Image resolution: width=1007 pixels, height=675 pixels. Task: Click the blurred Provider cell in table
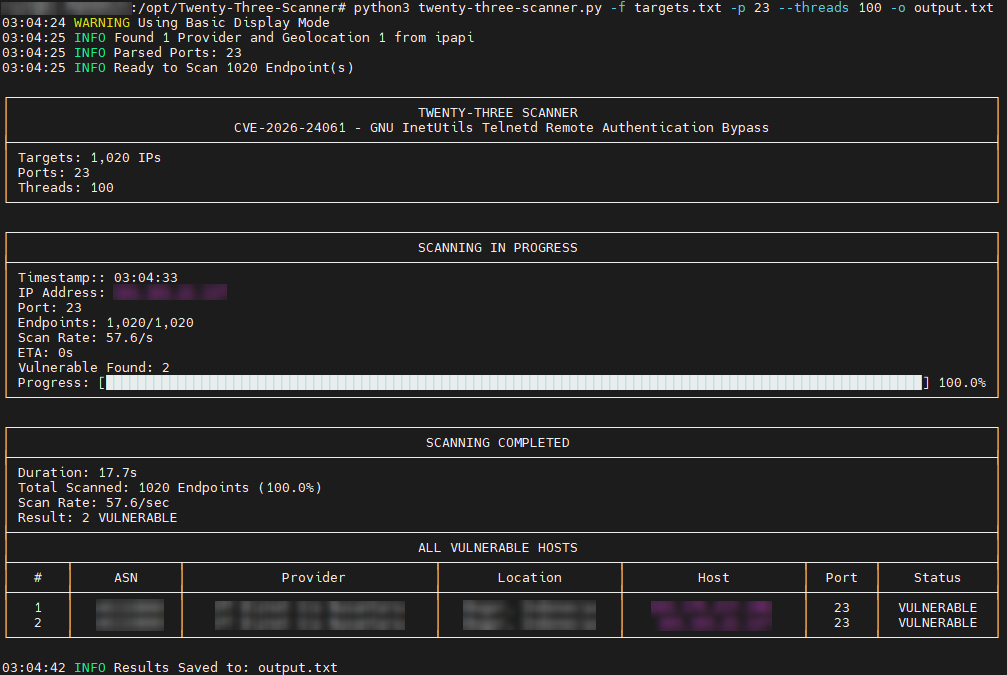click(310, 615)
